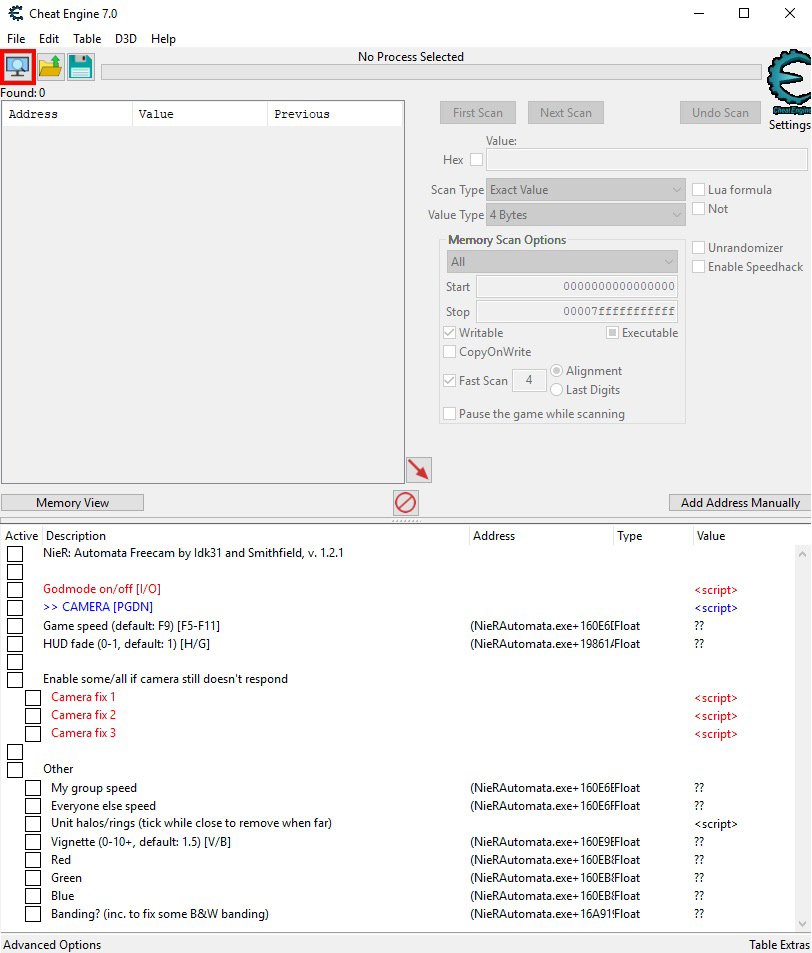Open Memory View
Screen dimensions: 812x953
[x=72, y=503]
